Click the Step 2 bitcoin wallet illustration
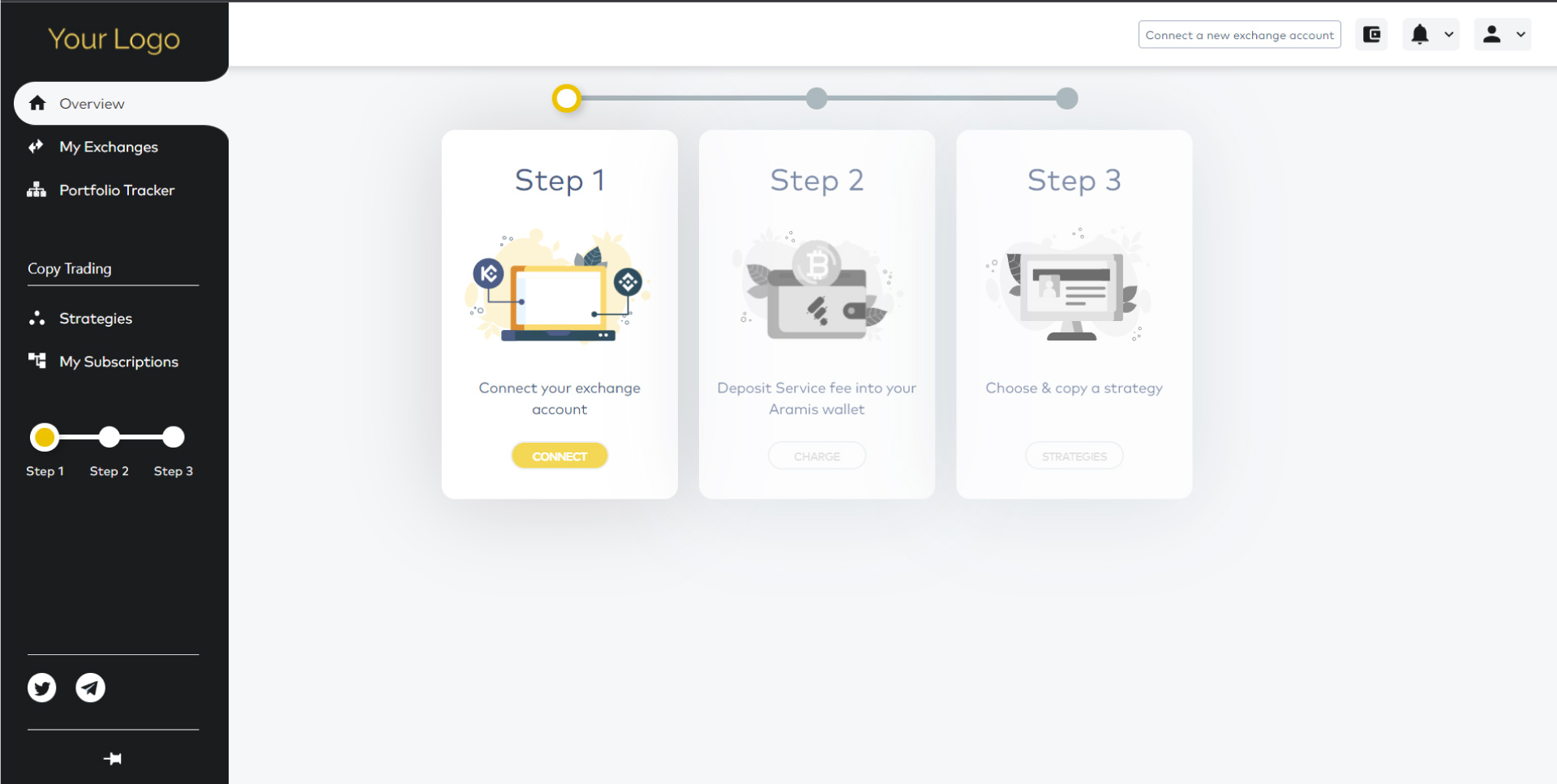The height and width of the screenshot is (784, 1557). pyautogui.click(x=817, y=285)
